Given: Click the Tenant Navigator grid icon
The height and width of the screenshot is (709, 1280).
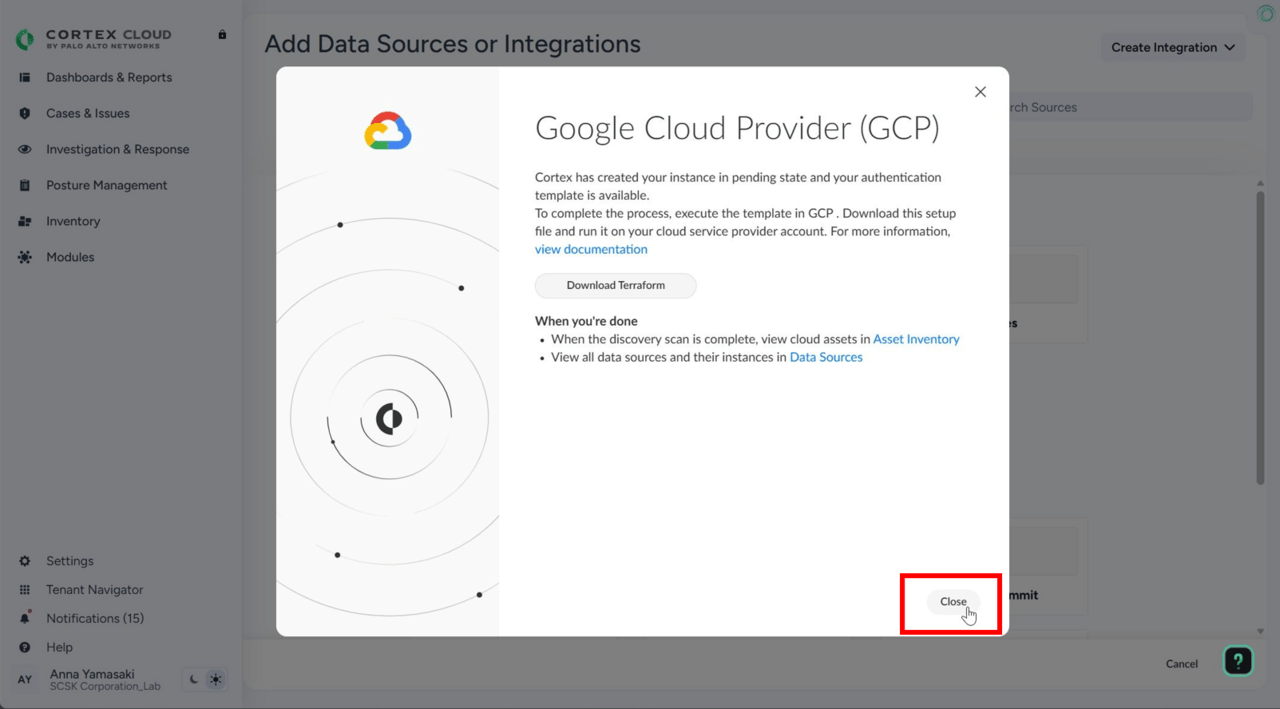Looking at the screenshot, I should [25, 590].
